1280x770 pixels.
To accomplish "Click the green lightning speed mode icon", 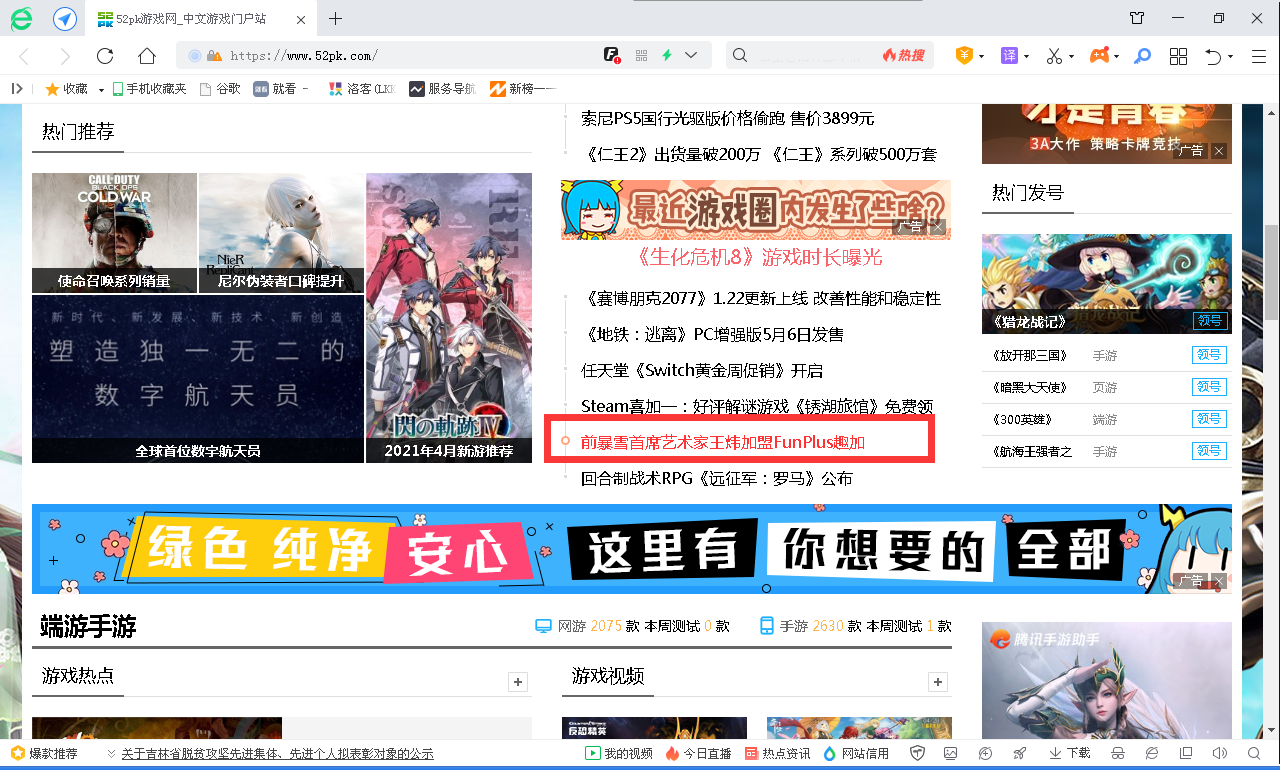I will tap(667, 56).
